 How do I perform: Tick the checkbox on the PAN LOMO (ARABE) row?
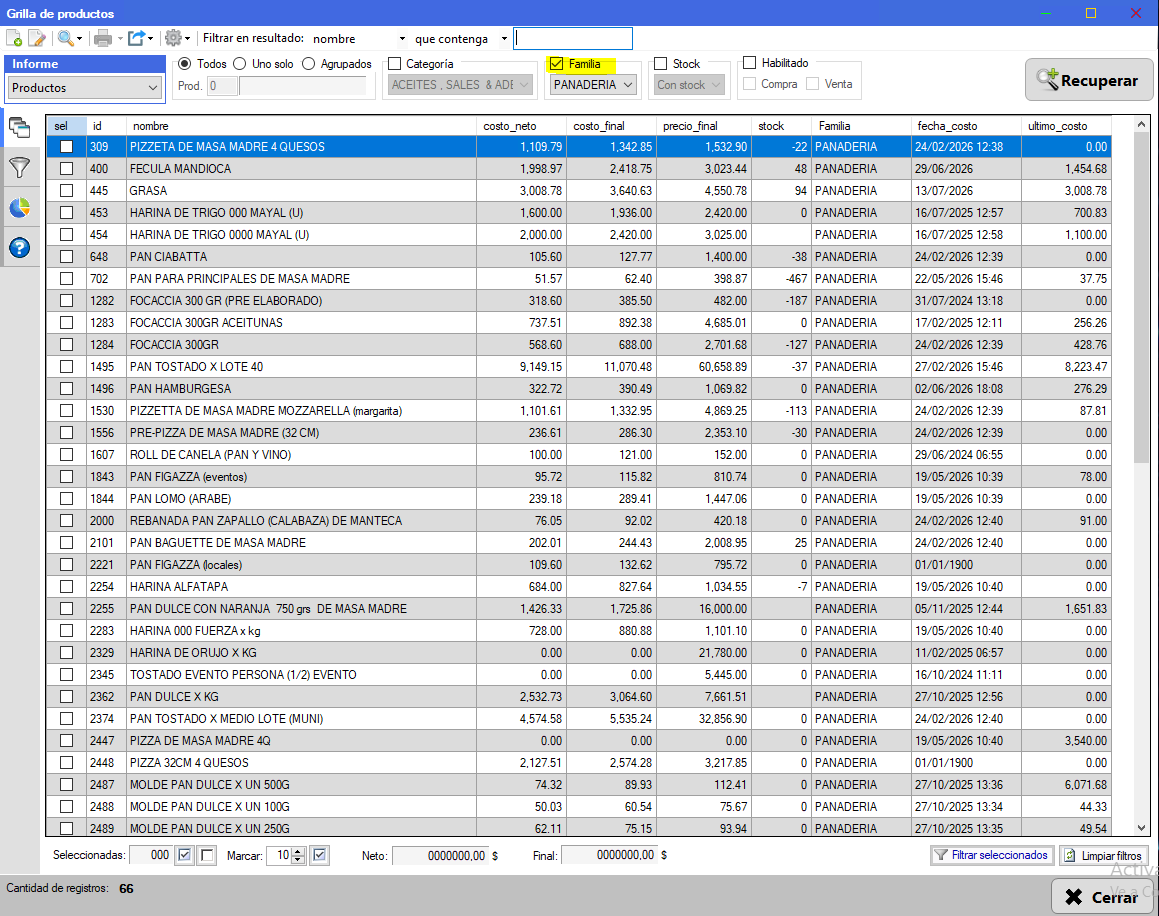point(67,498)
